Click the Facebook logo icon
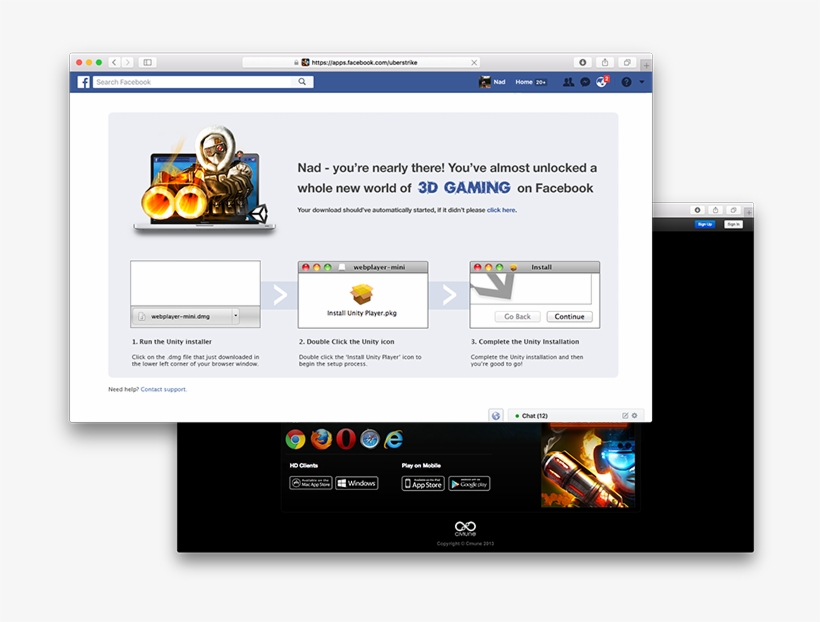This screenshot has width=820, height=622. tap(84, 82)
